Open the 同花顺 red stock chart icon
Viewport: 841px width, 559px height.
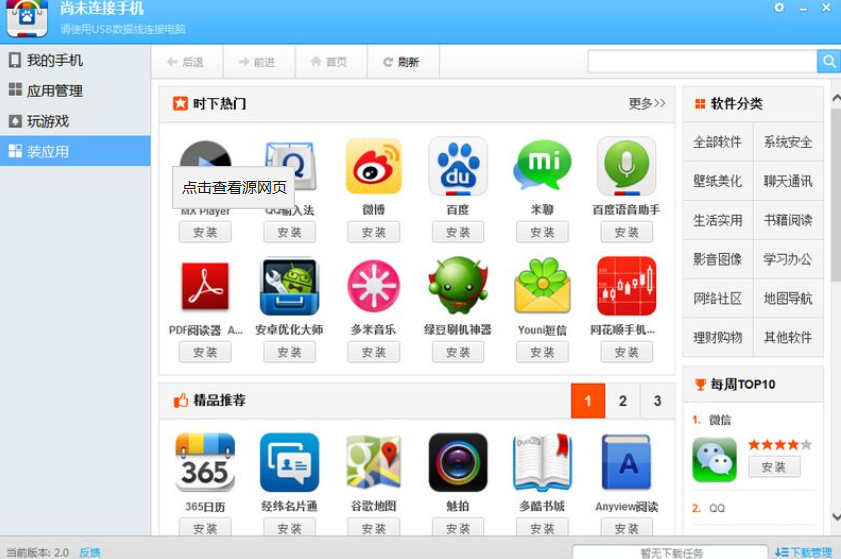tap(626, 286)
